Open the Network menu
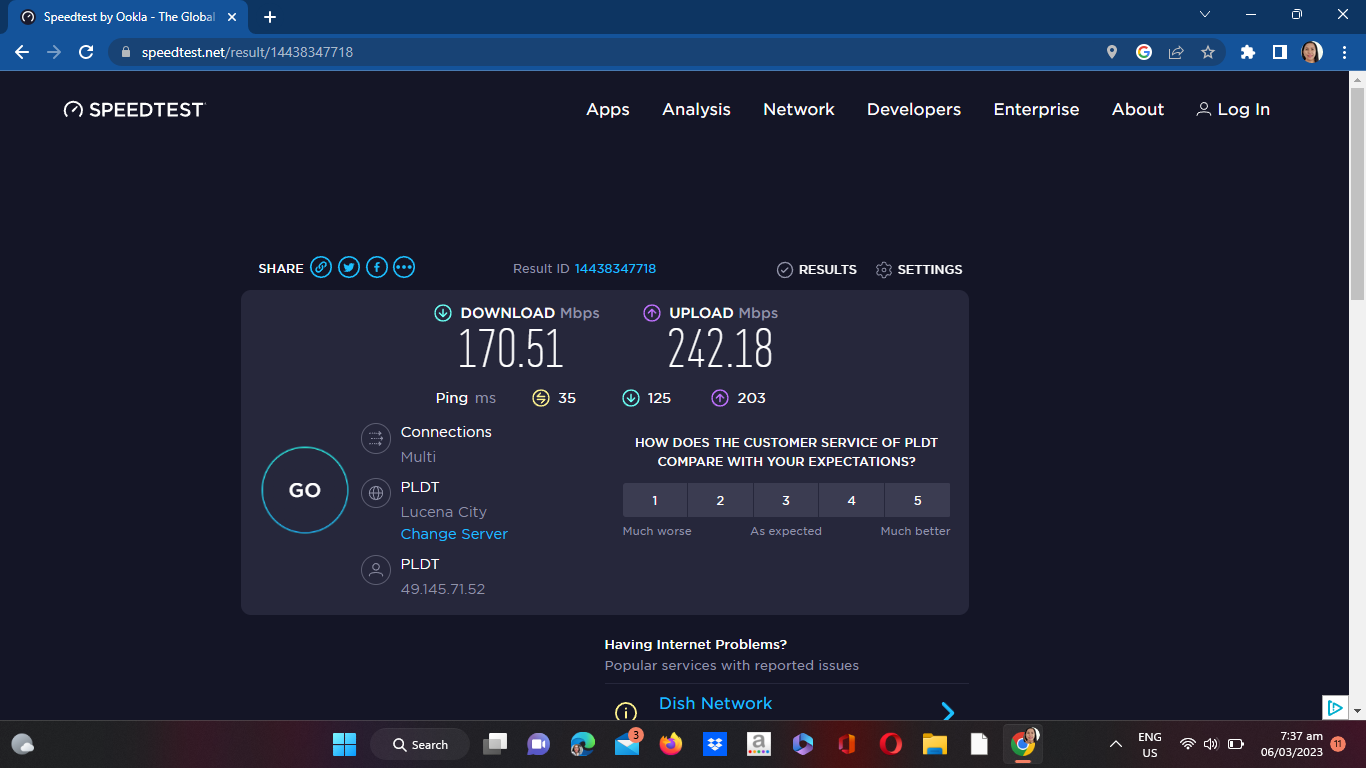 [x=799, y=110]
